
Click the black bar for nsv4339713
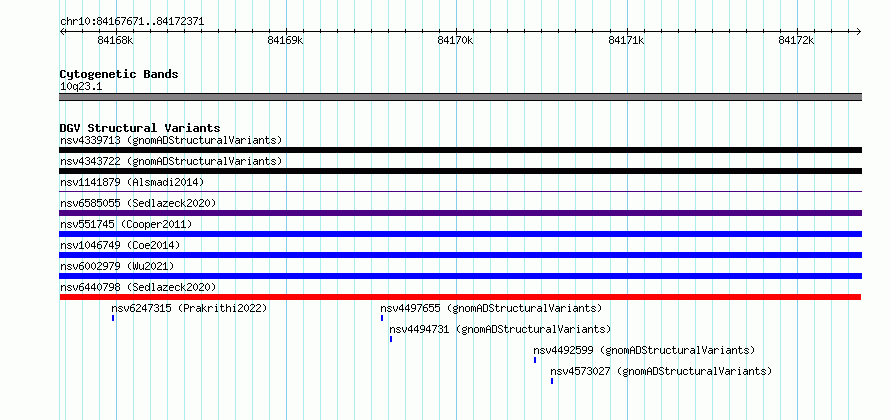pyautogui.click(x=460, y=150)
